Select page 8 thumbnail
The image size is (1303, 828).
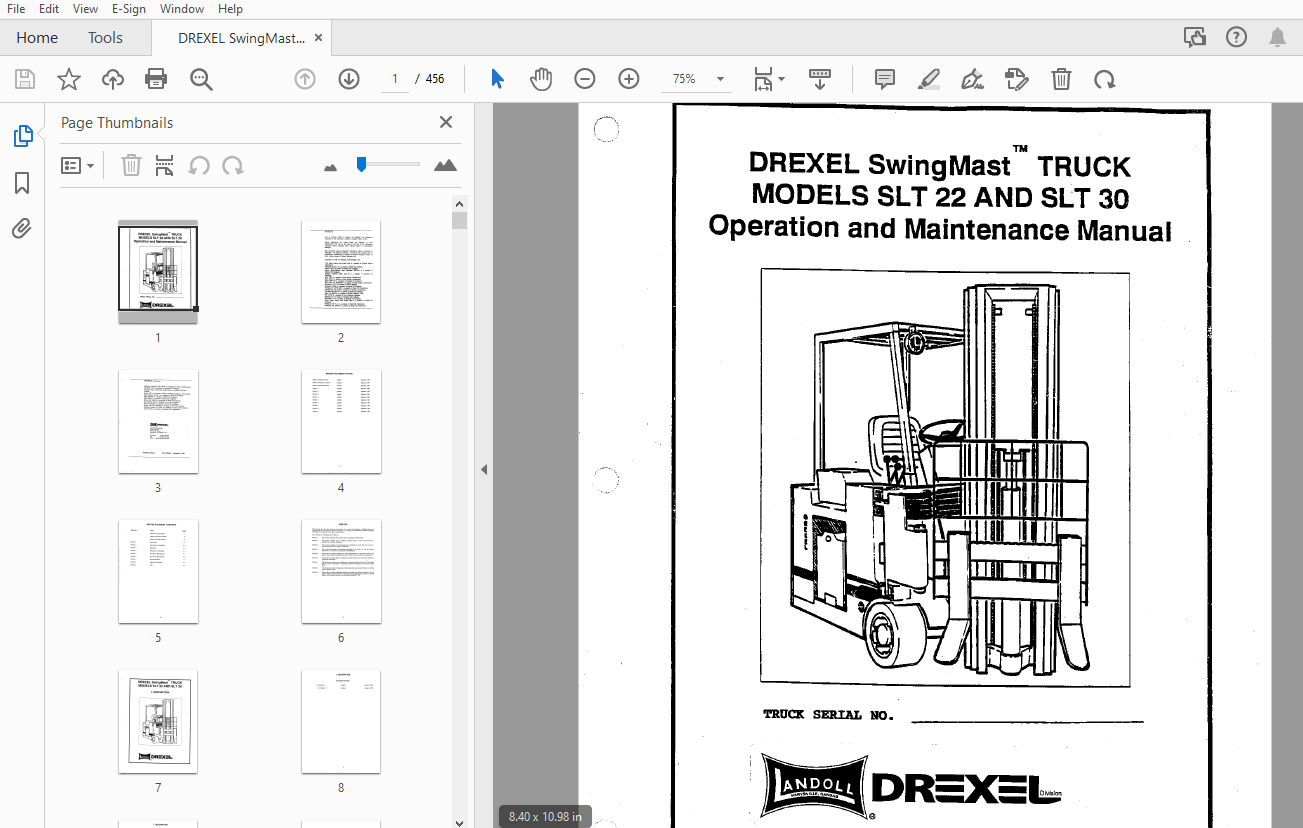point(341,721)
